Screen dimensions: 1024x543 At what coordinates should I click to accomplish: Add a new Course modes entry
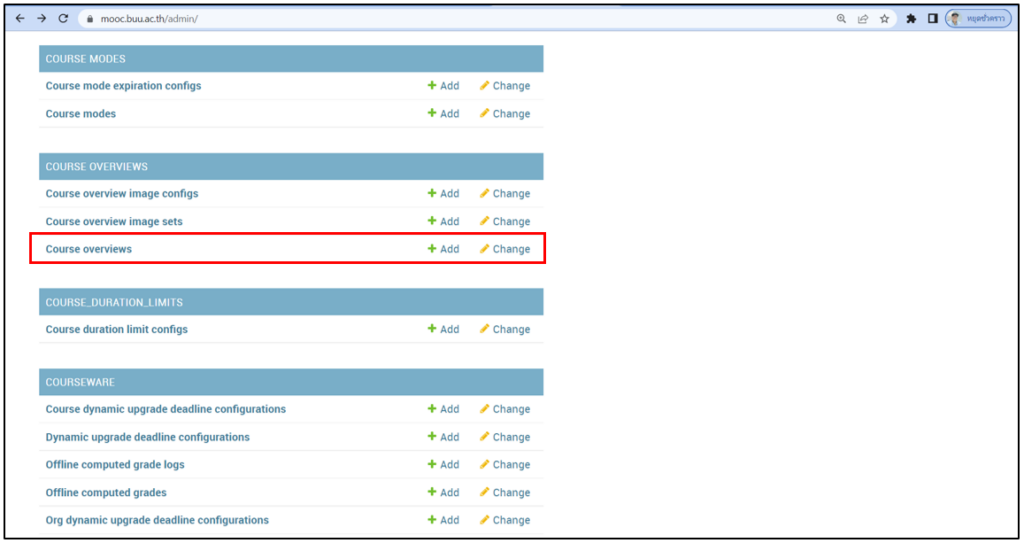click(443, 114)
